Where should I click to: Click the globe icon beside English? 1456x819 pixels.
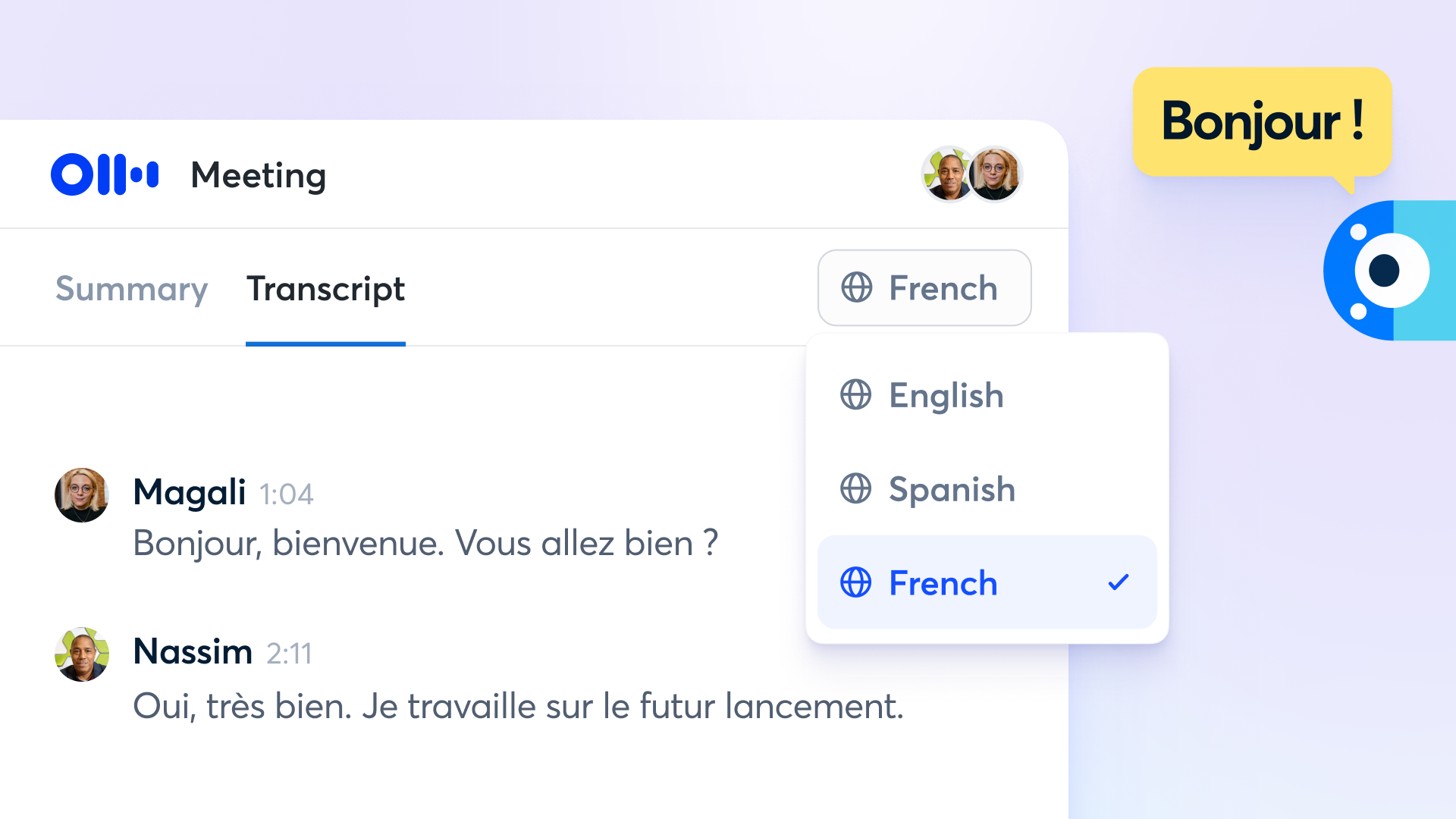click(x=856, y=395)
